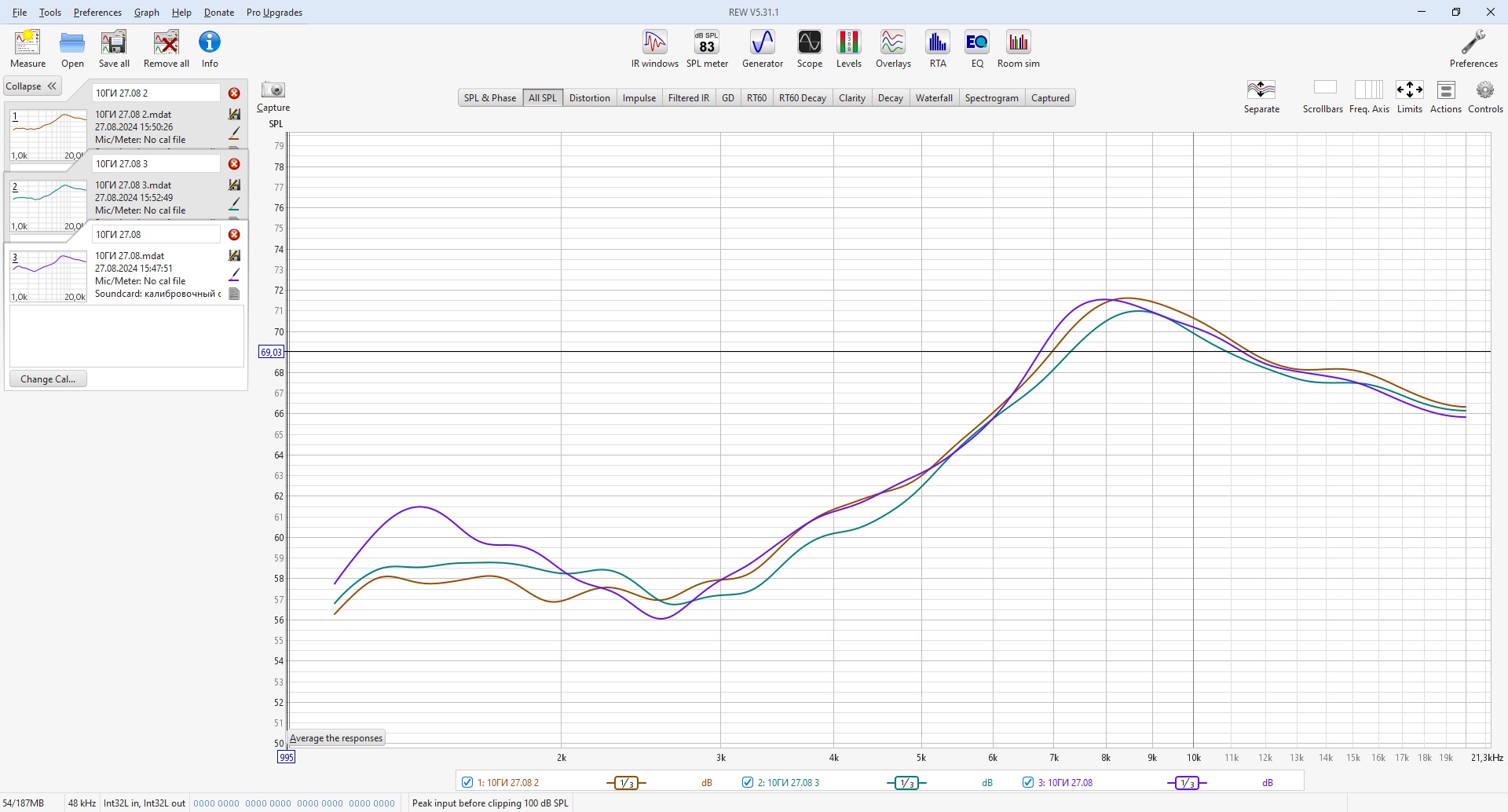
Task: Open the Help menu
Action: (x=181, y=13)
